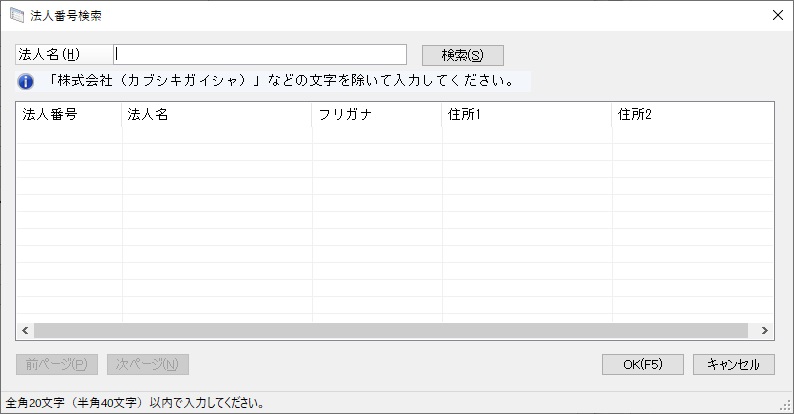Click the resize grip at window corner
794x414 pixels.
point(786,406)
